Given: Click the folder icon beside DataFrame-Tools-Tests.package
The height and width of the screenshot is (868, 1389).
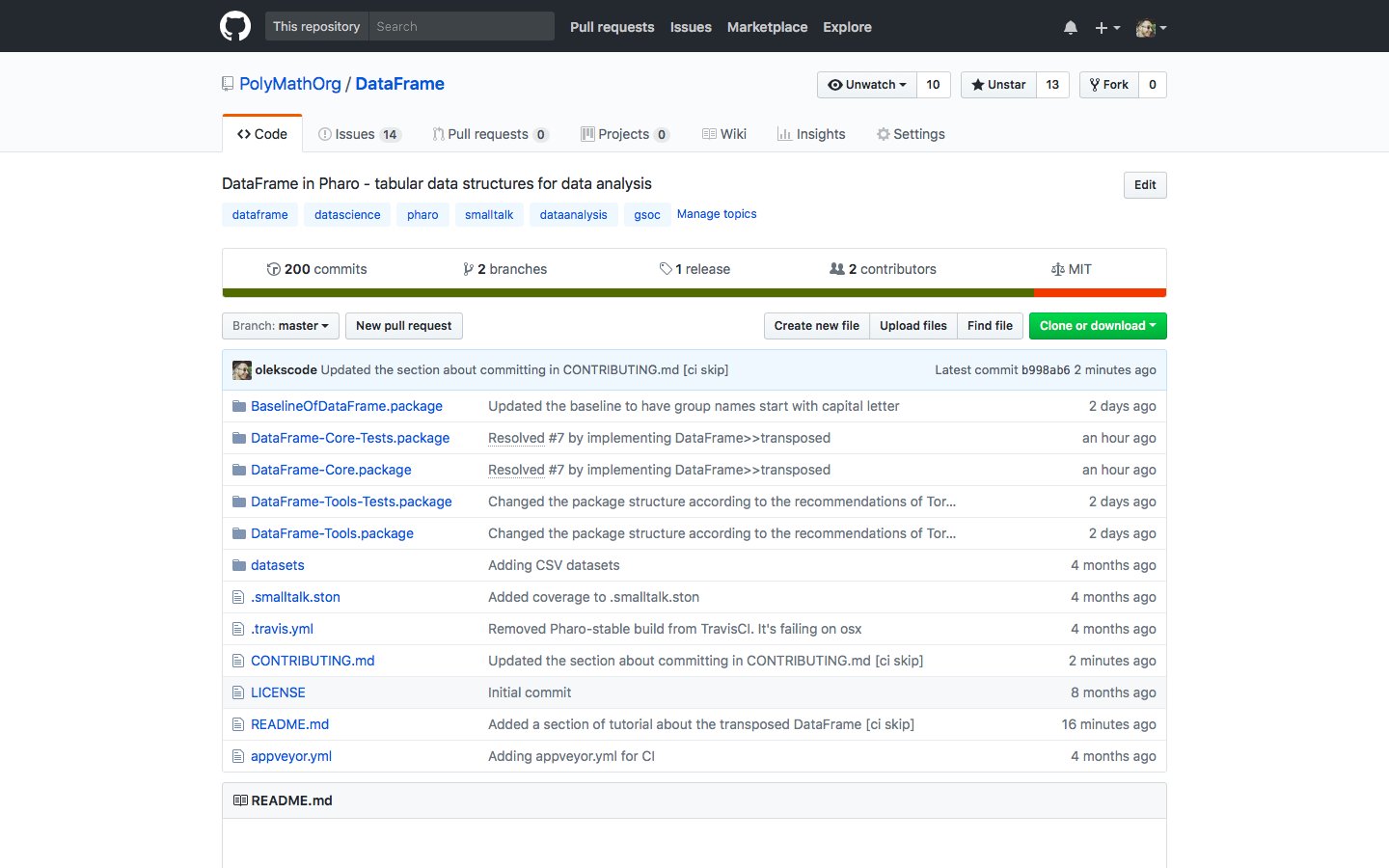Looking at the screenshot, I should click(x=239, y=502).
